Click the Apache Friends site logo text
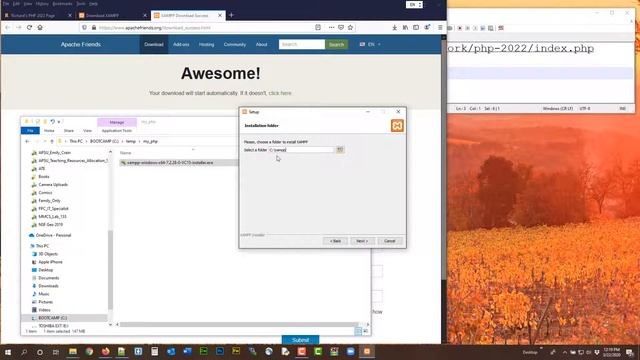 click(x=81, y=44)
